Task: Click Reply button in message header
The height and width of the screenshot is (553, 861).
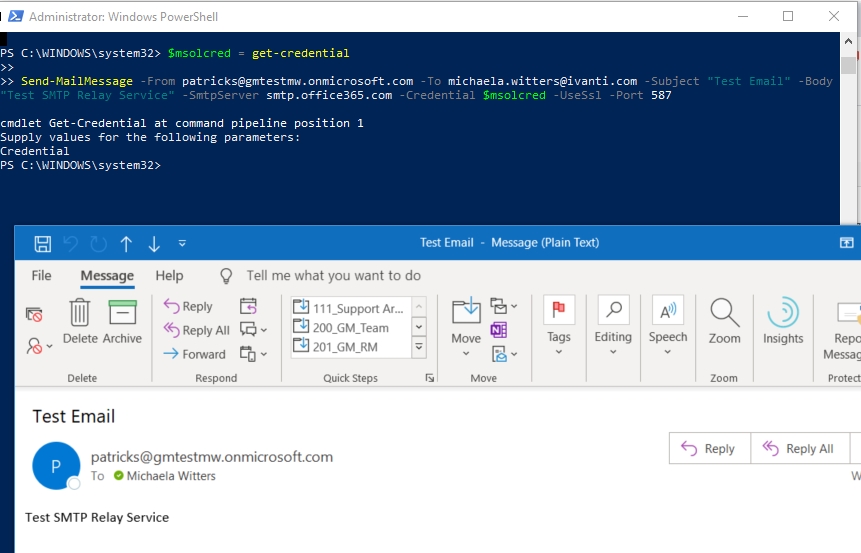Action: [x=708, y=449]
